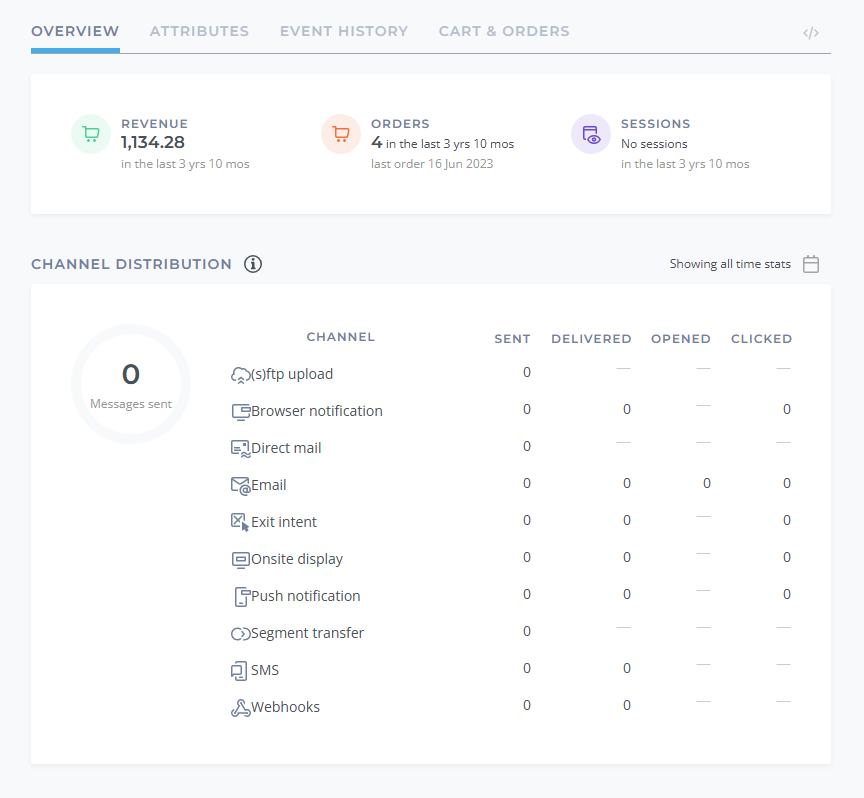Click the SMS phone icon
Screen dimensions: 864x798
(x=239, y=671)
